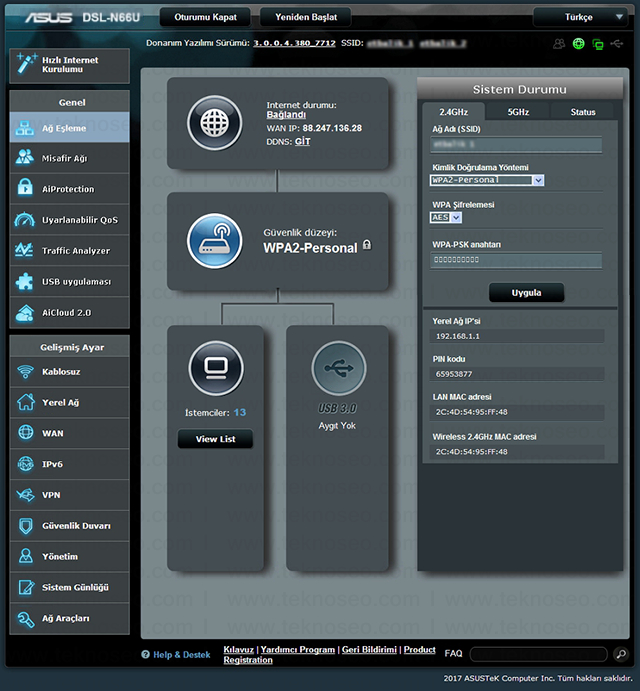Click the WPA2-Personal security level text
Image resolution: width=640 pixels, height=691 pixels.
pyautogui.click(x=310, y=248)
